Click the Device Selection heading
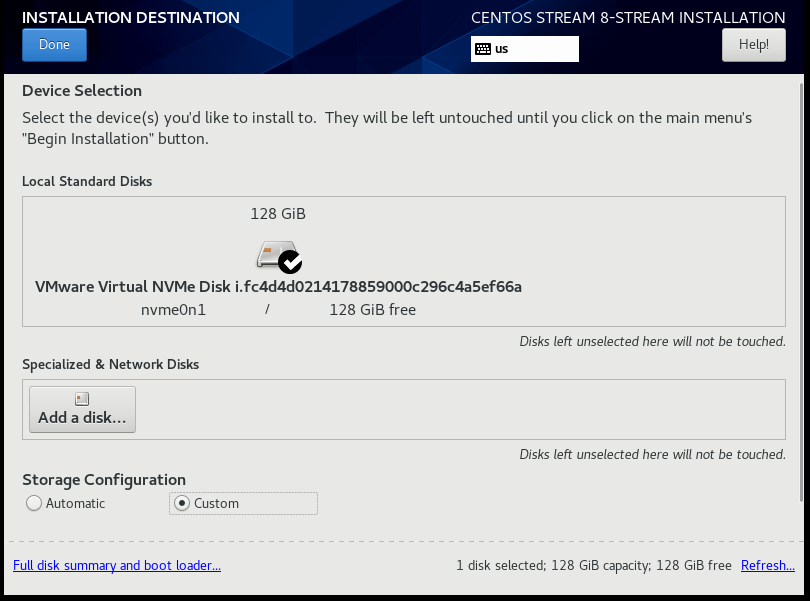This screenshot has height=601, width=810. coord(82,91)
